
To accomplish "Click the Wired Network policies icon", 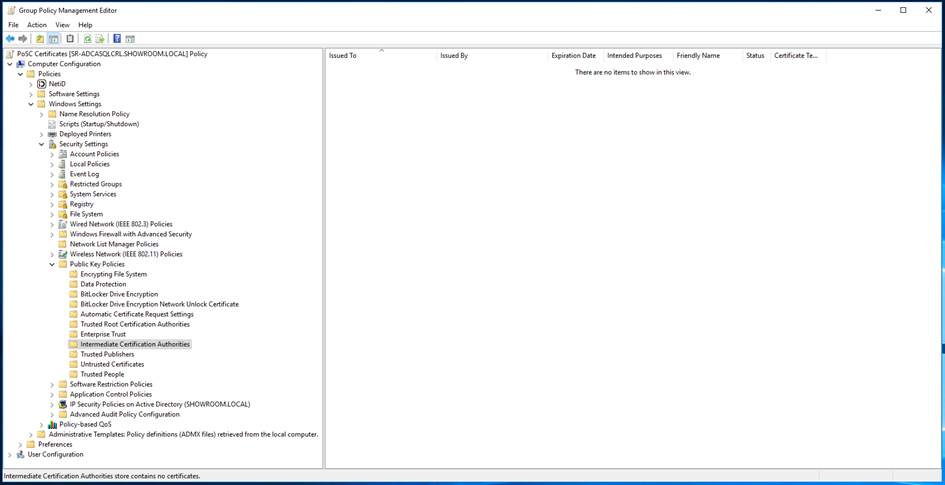I will (63, 224).
